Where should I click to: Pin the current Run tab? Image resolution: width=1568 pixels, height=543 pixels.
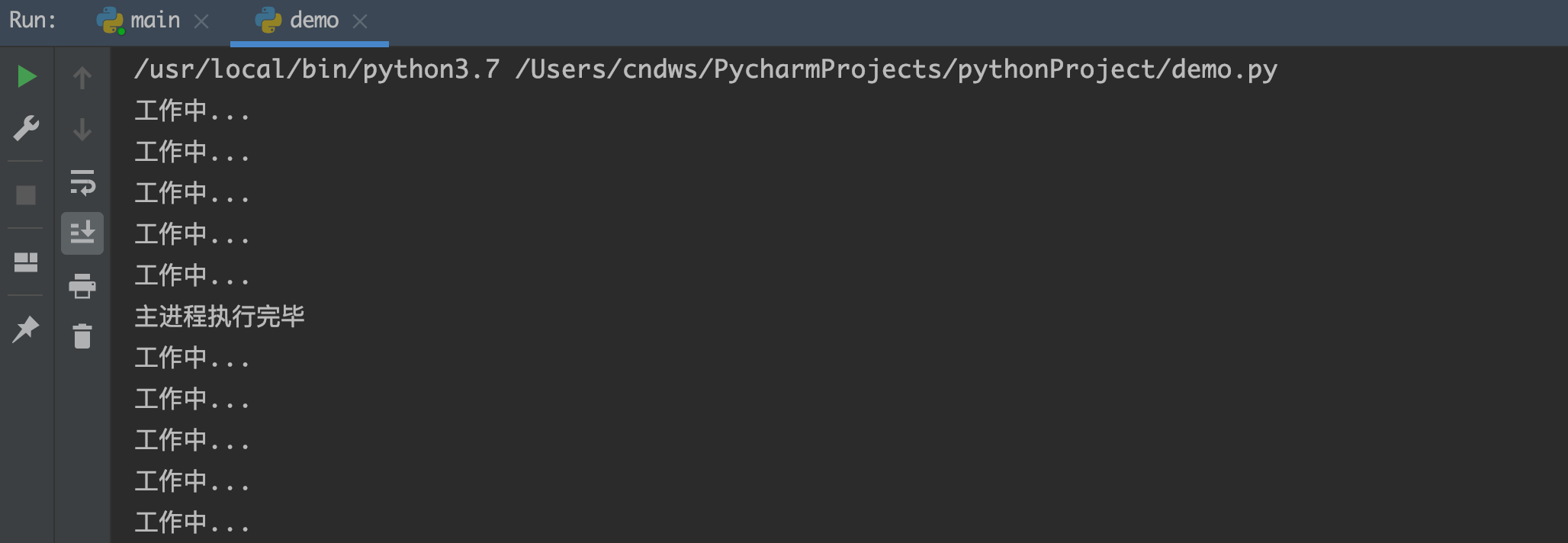pos(26,329)
